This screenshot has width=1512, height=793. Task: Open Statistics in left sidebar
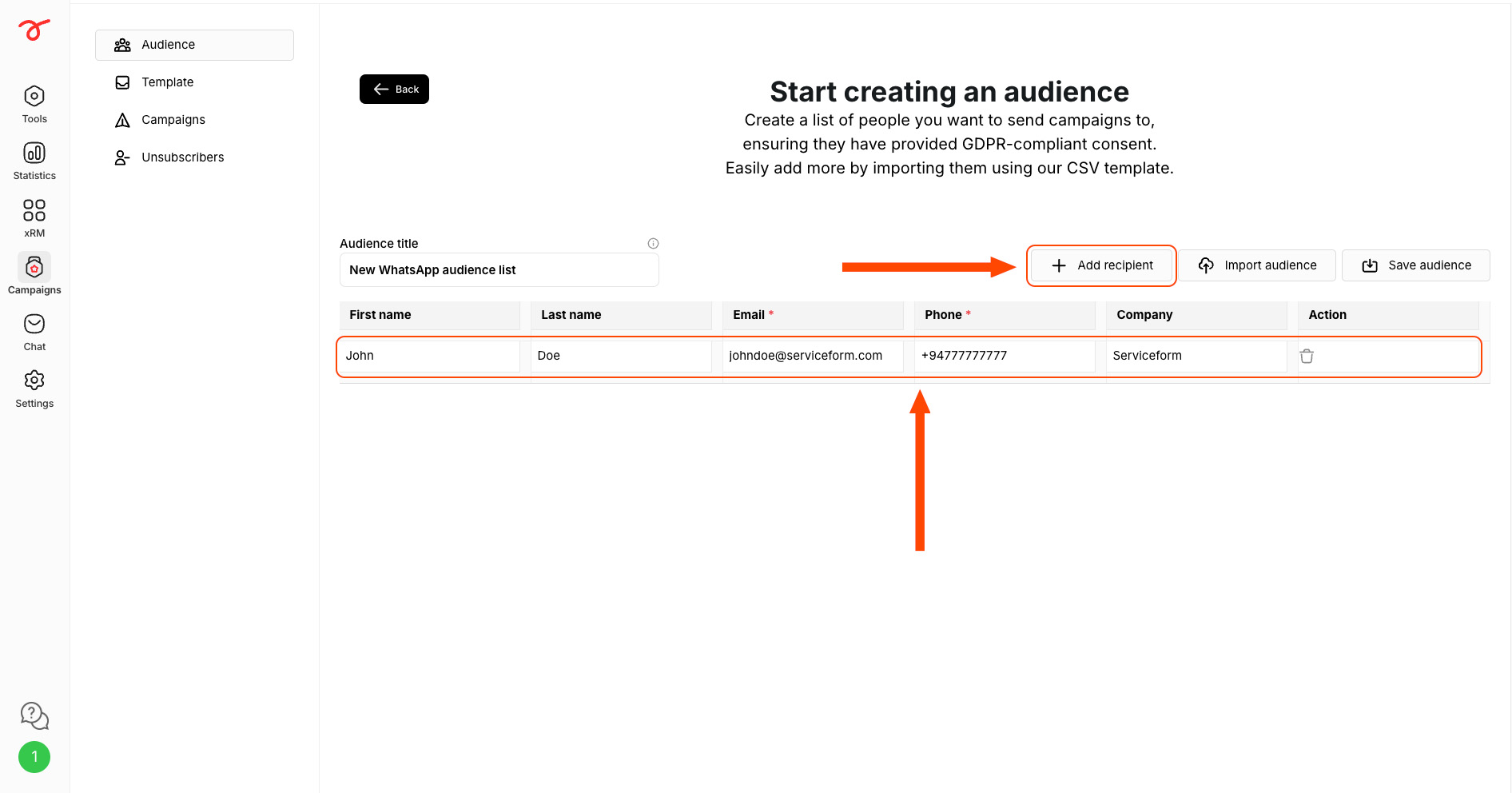click(x=34, y=161)
